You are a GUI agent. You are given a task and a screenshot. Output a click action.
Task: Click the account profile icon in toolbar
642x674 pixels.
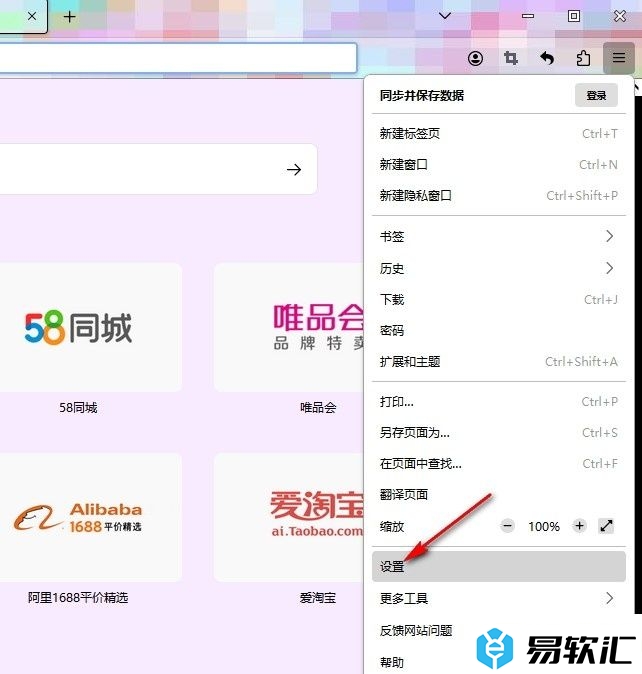pos(475,58)
